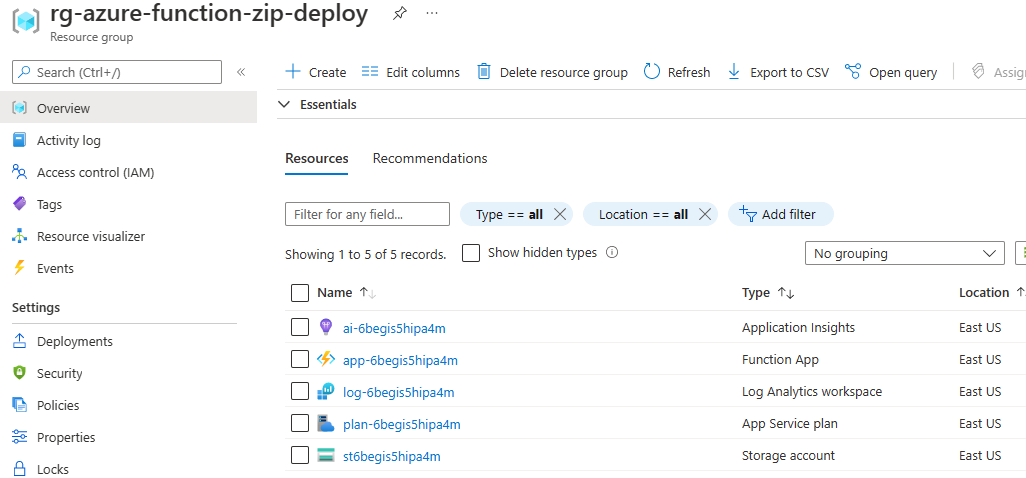Click the Edit columns icon
The height and width of the screenshot is (478, 1026).
pos(370,71)
